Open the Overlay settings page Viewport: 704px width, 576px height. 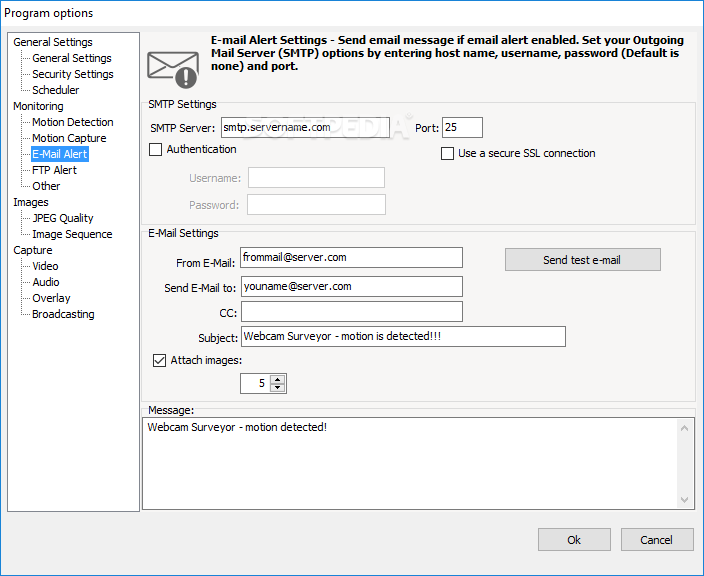(x=51, y=298)
